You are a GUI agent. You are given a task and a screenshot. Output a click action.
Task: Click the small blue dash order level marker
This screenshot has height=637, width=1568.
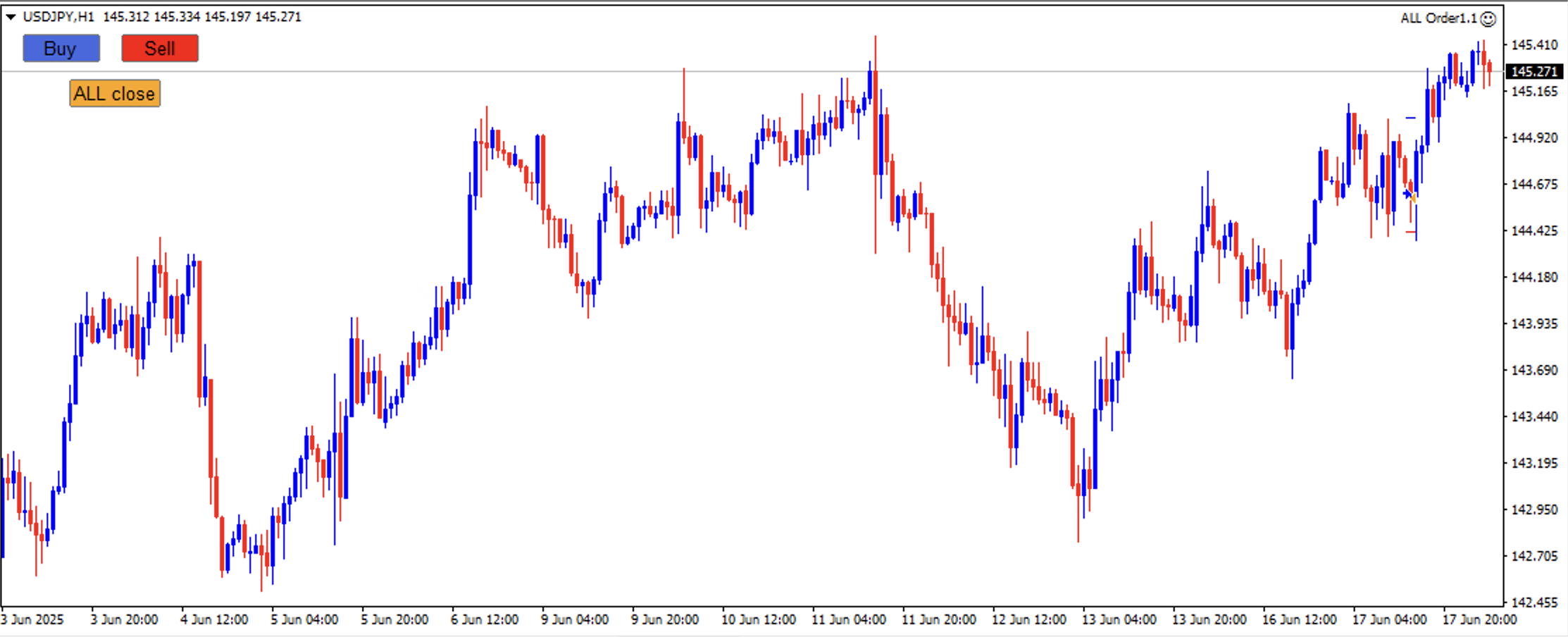tap(1410, 118)
